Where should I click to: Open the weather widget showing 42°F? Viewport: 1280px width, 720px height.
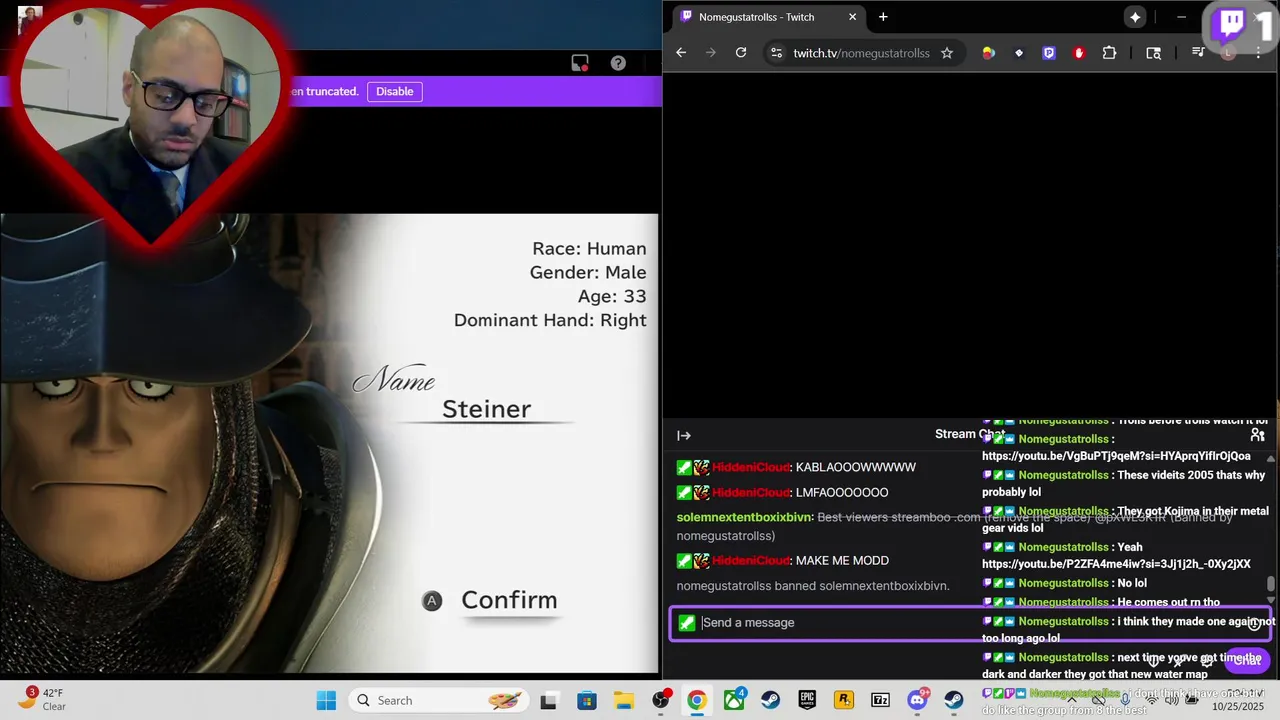coord(42,699)
